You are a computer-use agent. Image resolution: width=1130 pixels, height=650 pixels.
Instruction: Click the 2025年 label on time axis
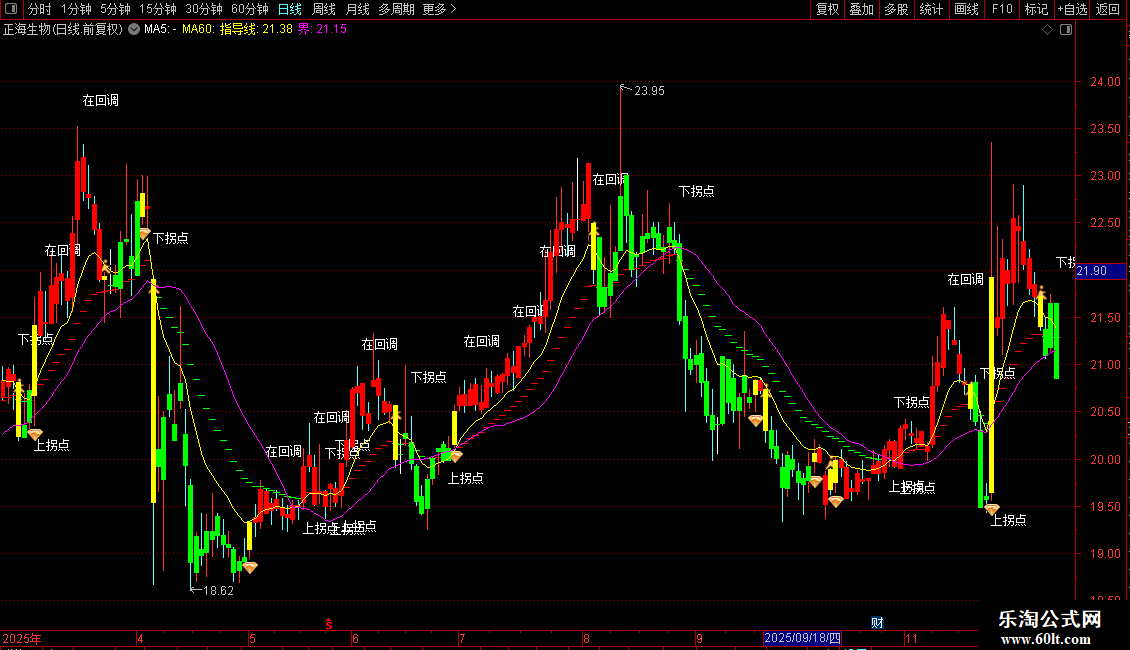click(22, 638)
